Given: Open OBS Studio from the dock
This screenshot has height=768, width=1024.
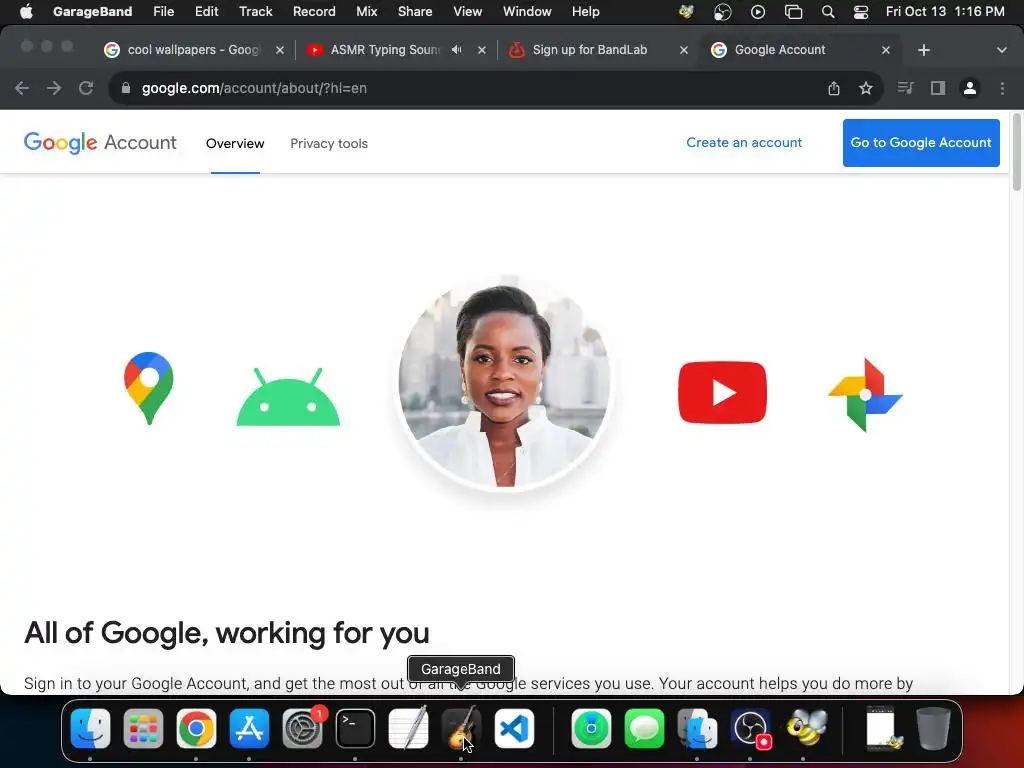Looking at the screenshot, I should point(750,728).
